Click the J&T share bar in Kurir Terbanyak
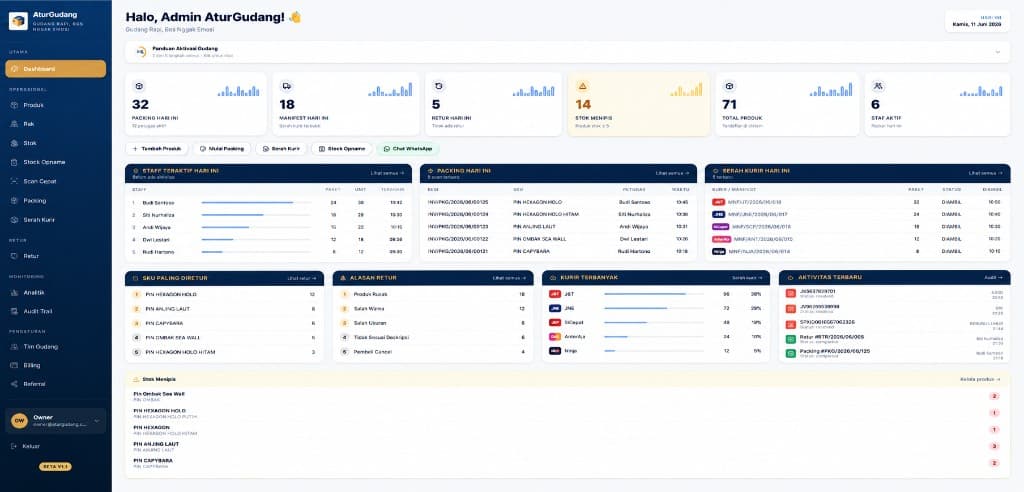The image size is (1024, 492). click(654, 294)
